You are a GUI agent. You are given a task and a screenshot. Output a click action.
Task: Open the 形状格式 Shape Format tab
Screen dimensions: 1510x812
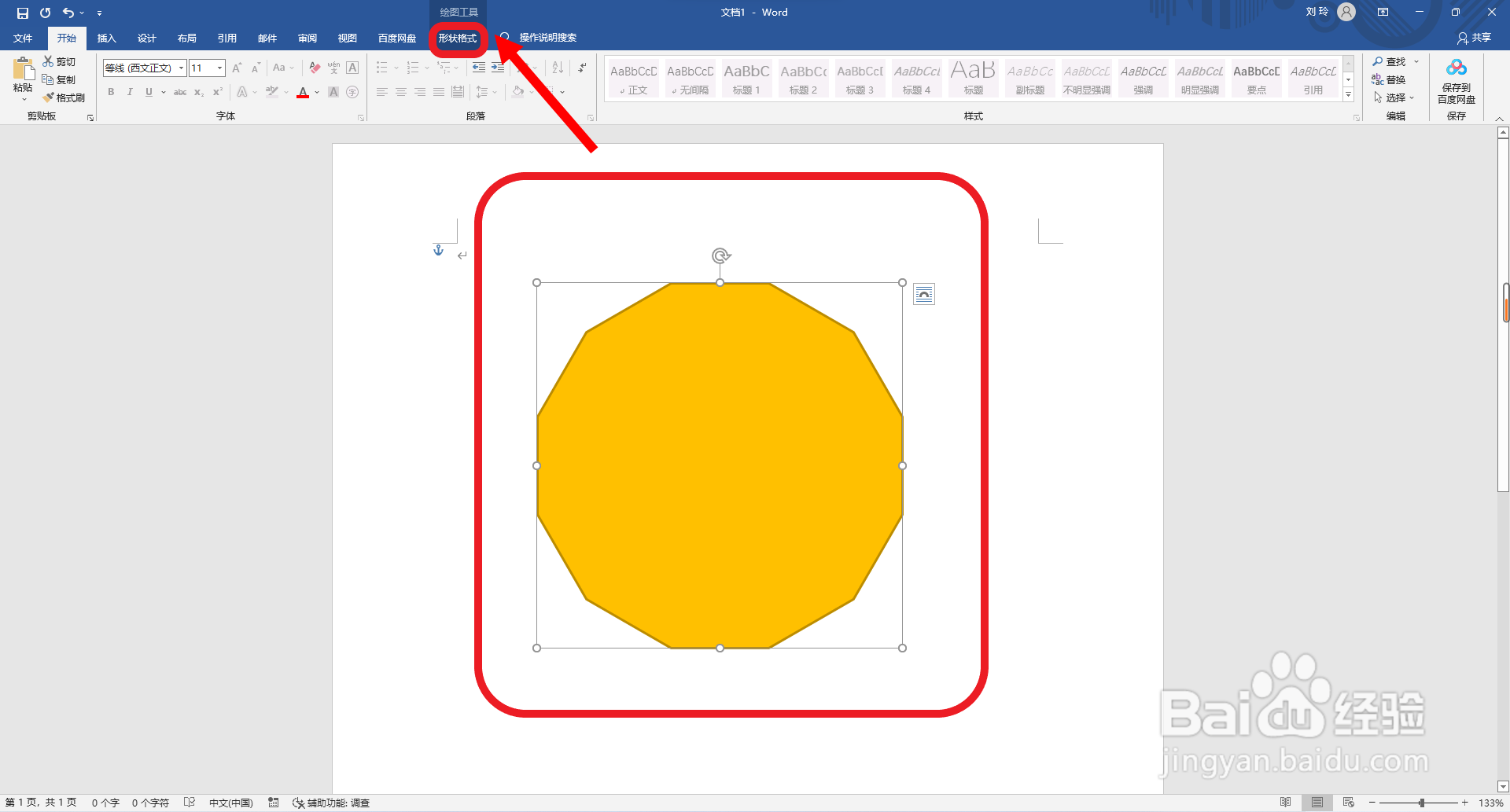coord(458,38)
